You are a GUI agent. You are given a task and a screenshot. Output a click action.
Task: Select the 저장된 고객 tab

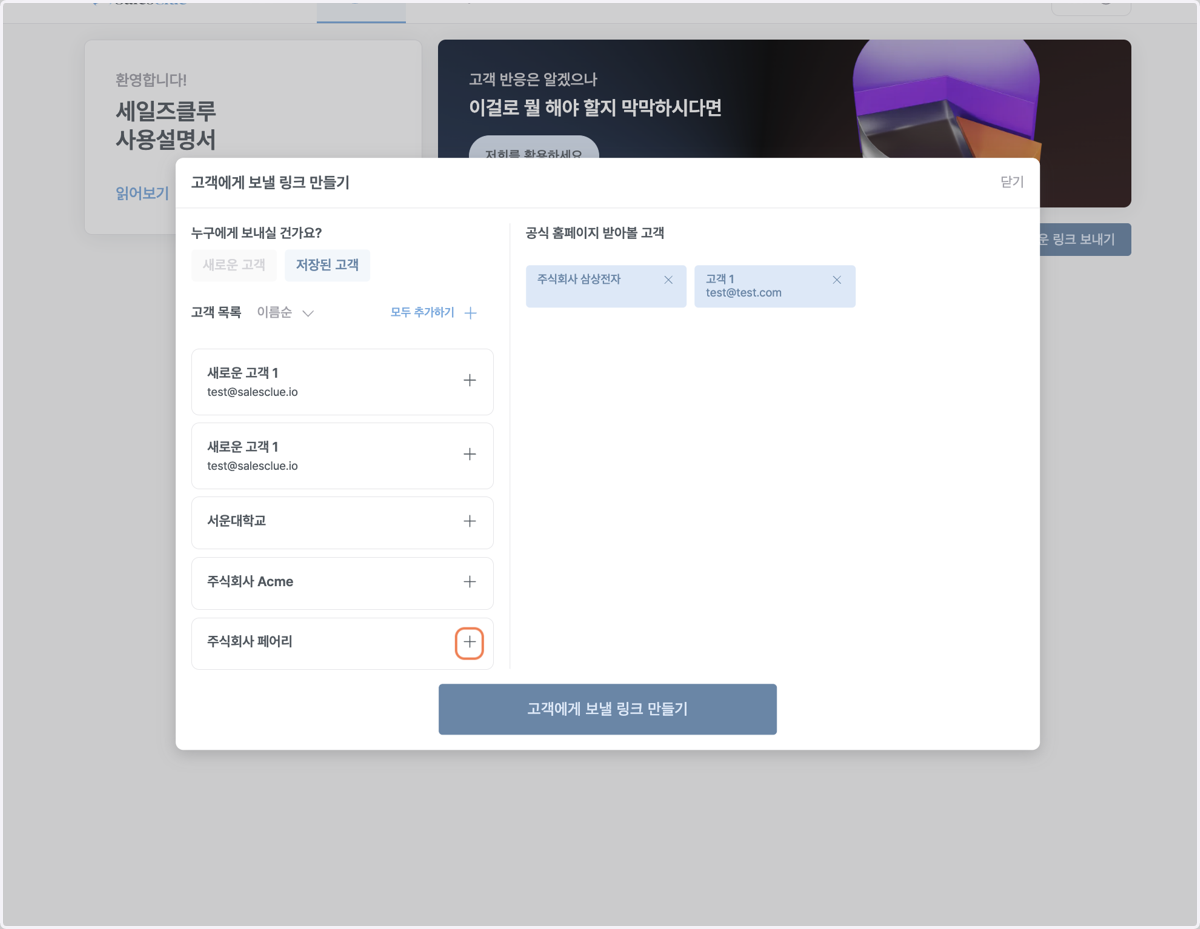pos(327,265)
